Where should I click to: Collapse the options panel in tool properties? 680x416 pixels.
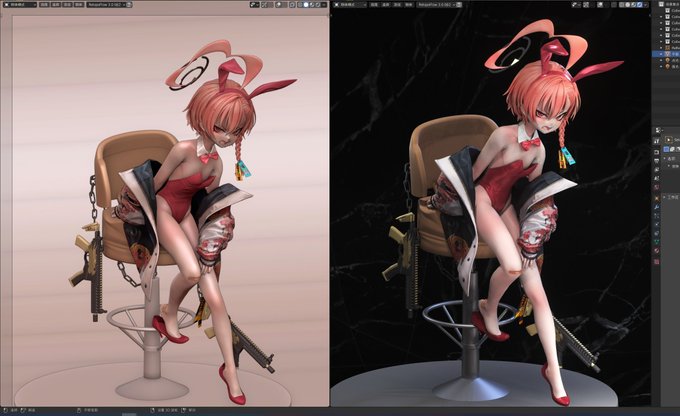pyautogui.click(x=665, y=158)
